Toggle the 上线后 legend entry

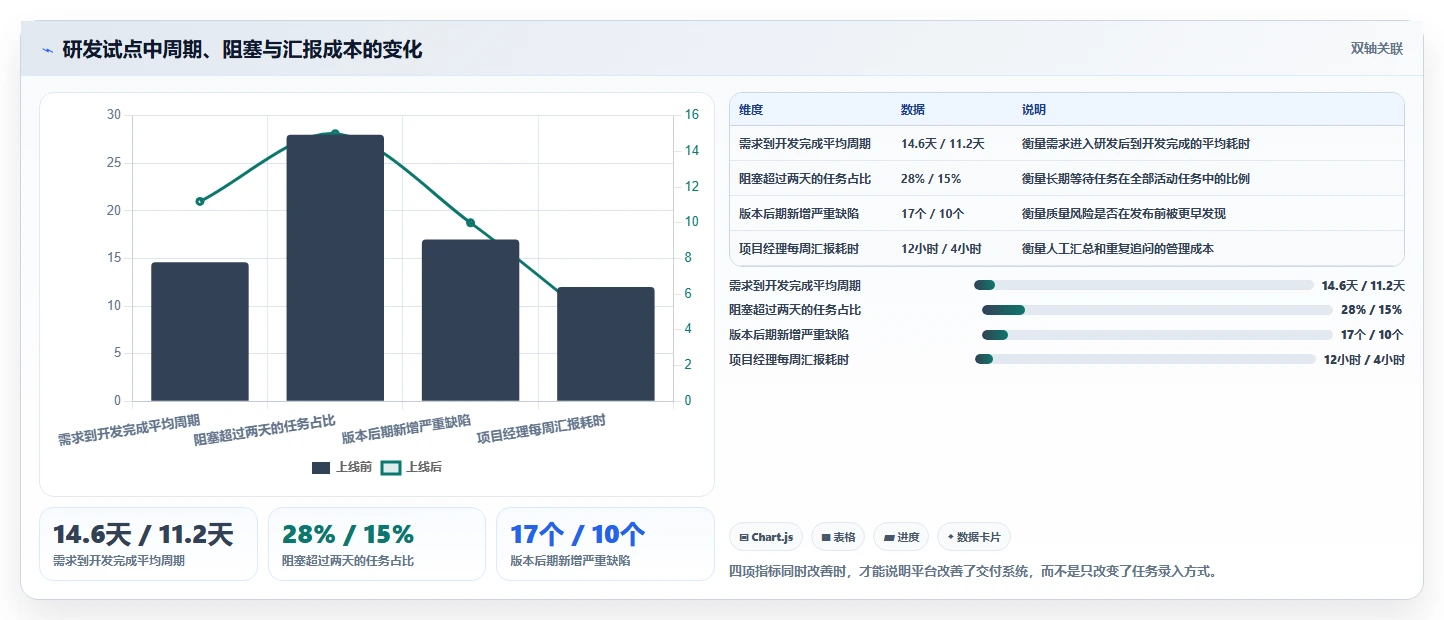click(x=412, y=467)
